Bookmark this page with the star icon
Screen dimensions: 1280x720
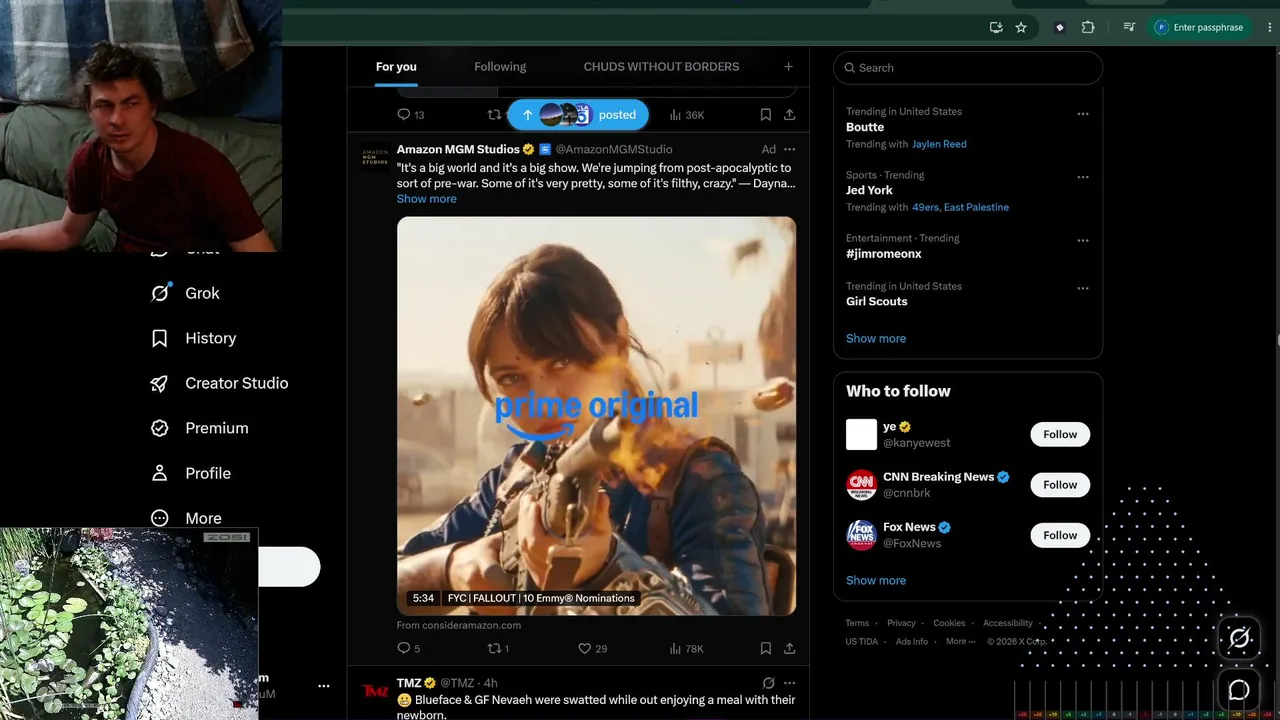coord(1021,28)
